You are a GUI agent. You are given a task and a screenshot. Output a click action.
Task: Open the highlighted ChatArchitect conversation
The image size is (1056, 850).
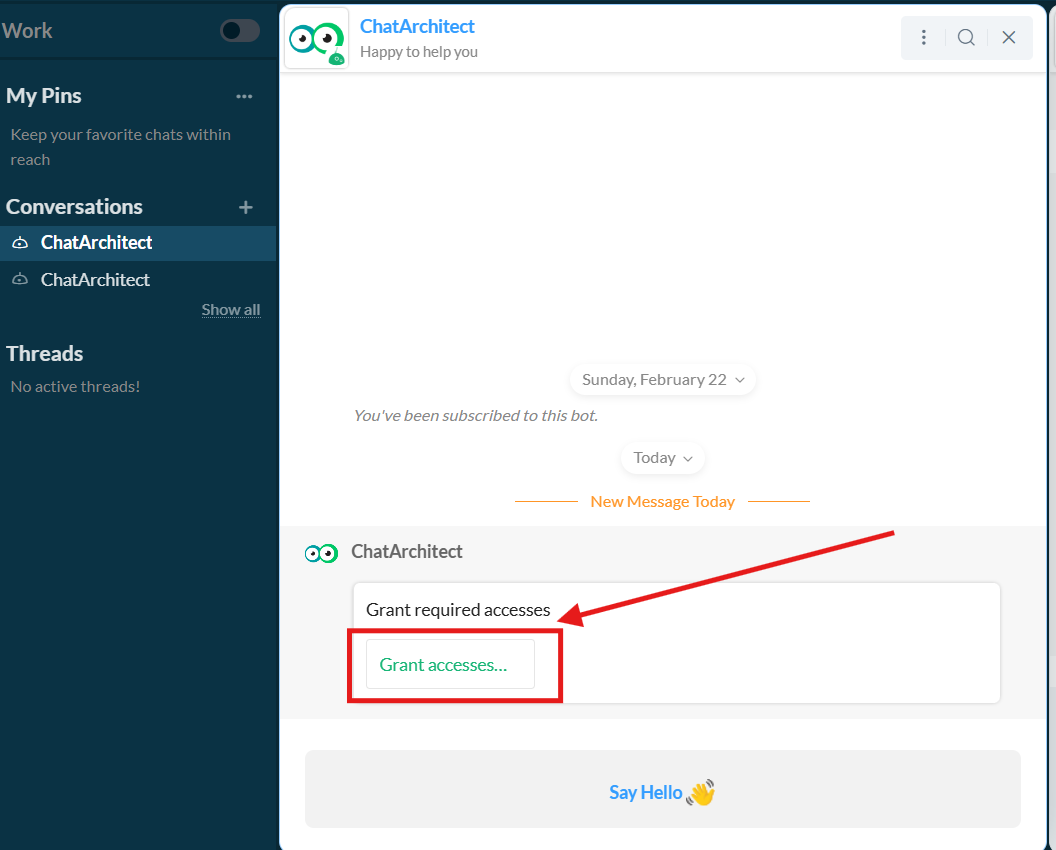(97, 243)
